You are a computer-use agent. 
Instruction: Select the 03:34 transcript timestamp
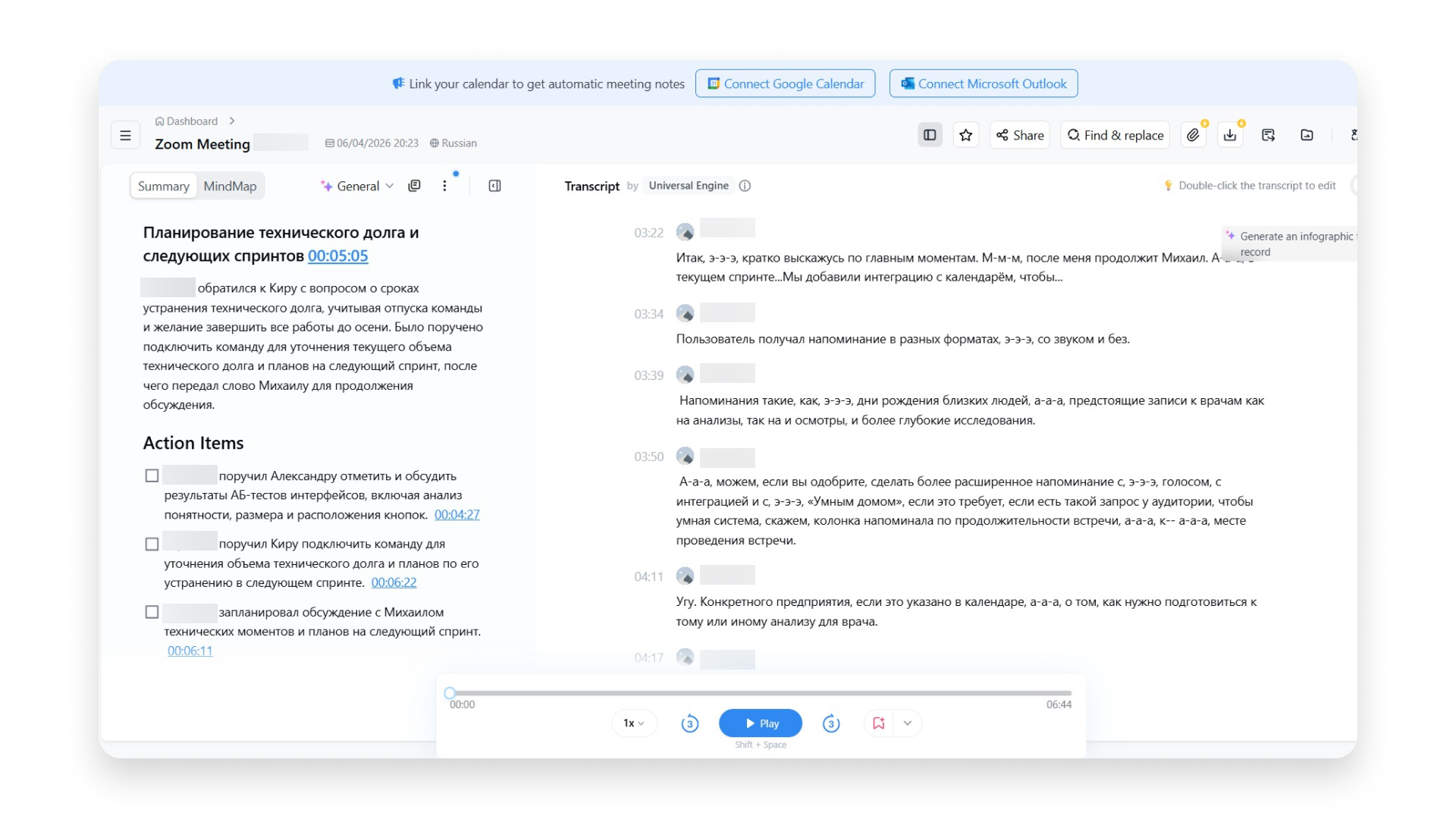click(648, 314)
